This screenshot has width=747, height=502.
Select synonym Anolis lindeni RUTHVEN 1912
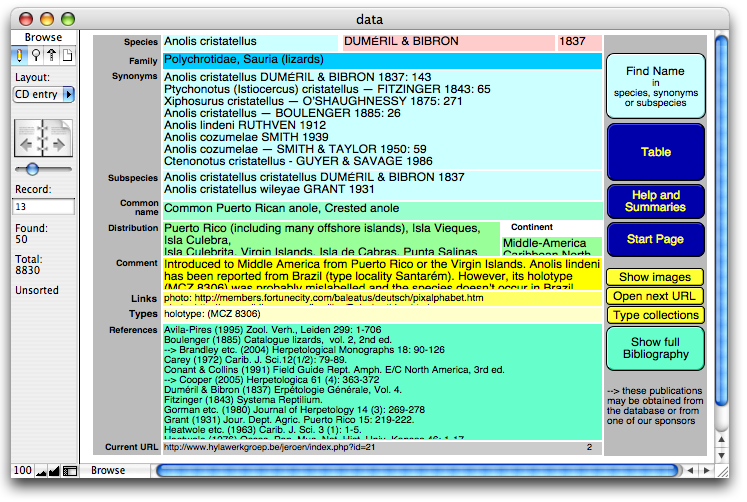(245, 125)
